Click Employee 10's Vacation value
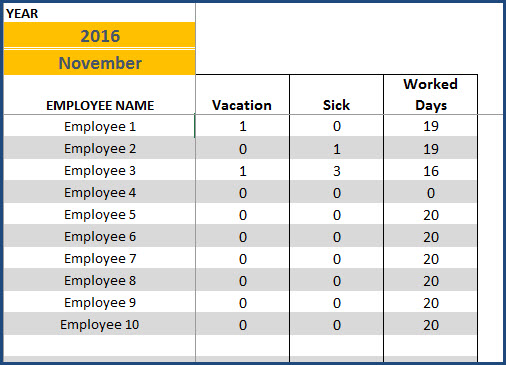 pyautogui.click(x=242, y=324)
